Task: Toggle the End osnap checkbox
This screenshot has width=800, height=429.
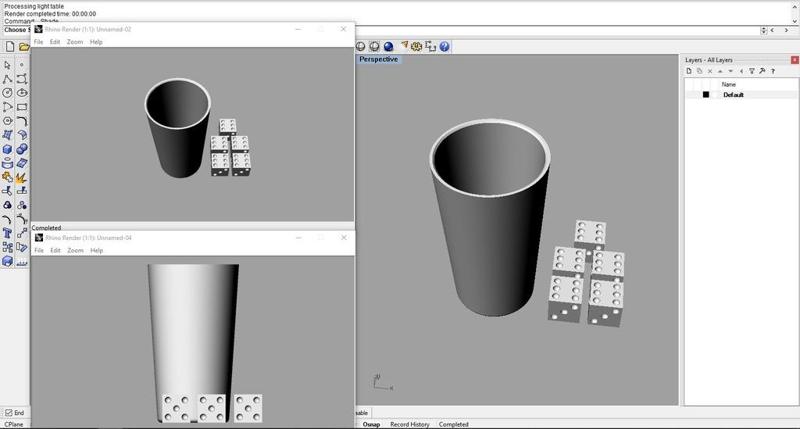Action: [x=9, y=412]
